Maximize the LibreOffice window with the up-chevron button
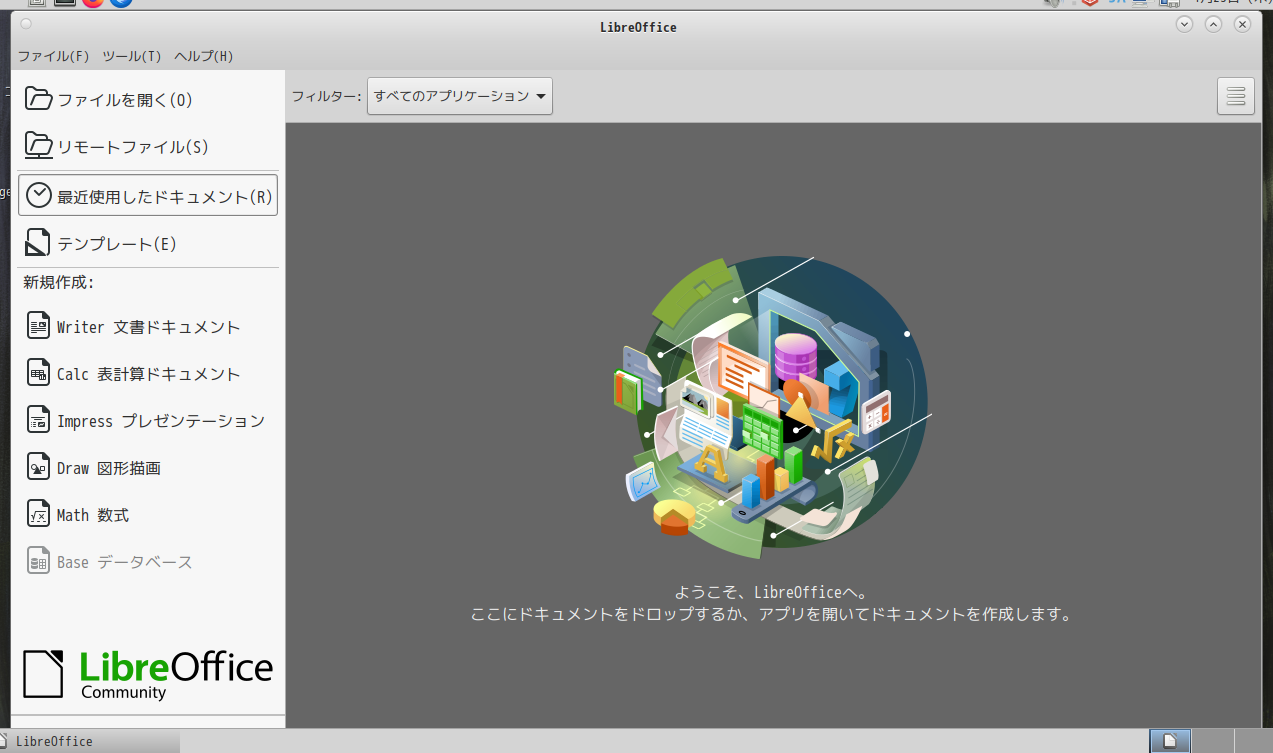The image size is (1273, 753). click(x=1213, y=25)
